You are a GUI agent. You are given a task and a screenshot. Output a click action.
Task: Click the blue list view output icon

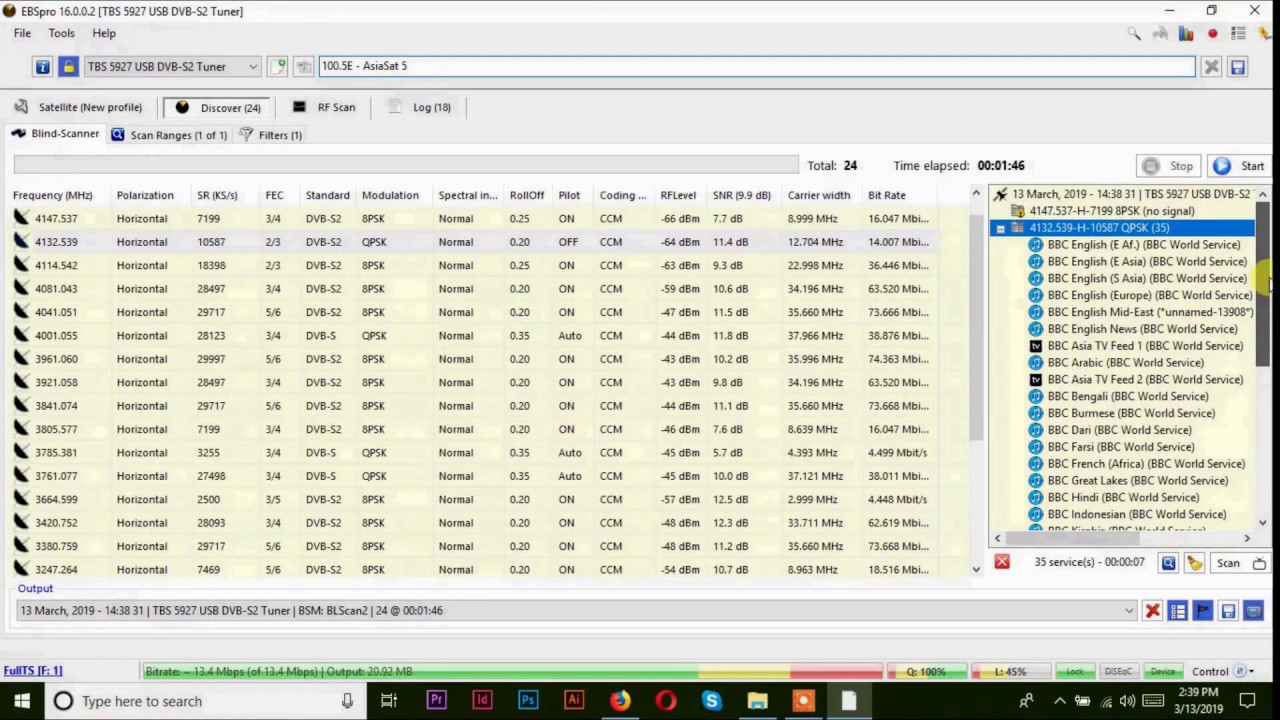[1178, 611]
